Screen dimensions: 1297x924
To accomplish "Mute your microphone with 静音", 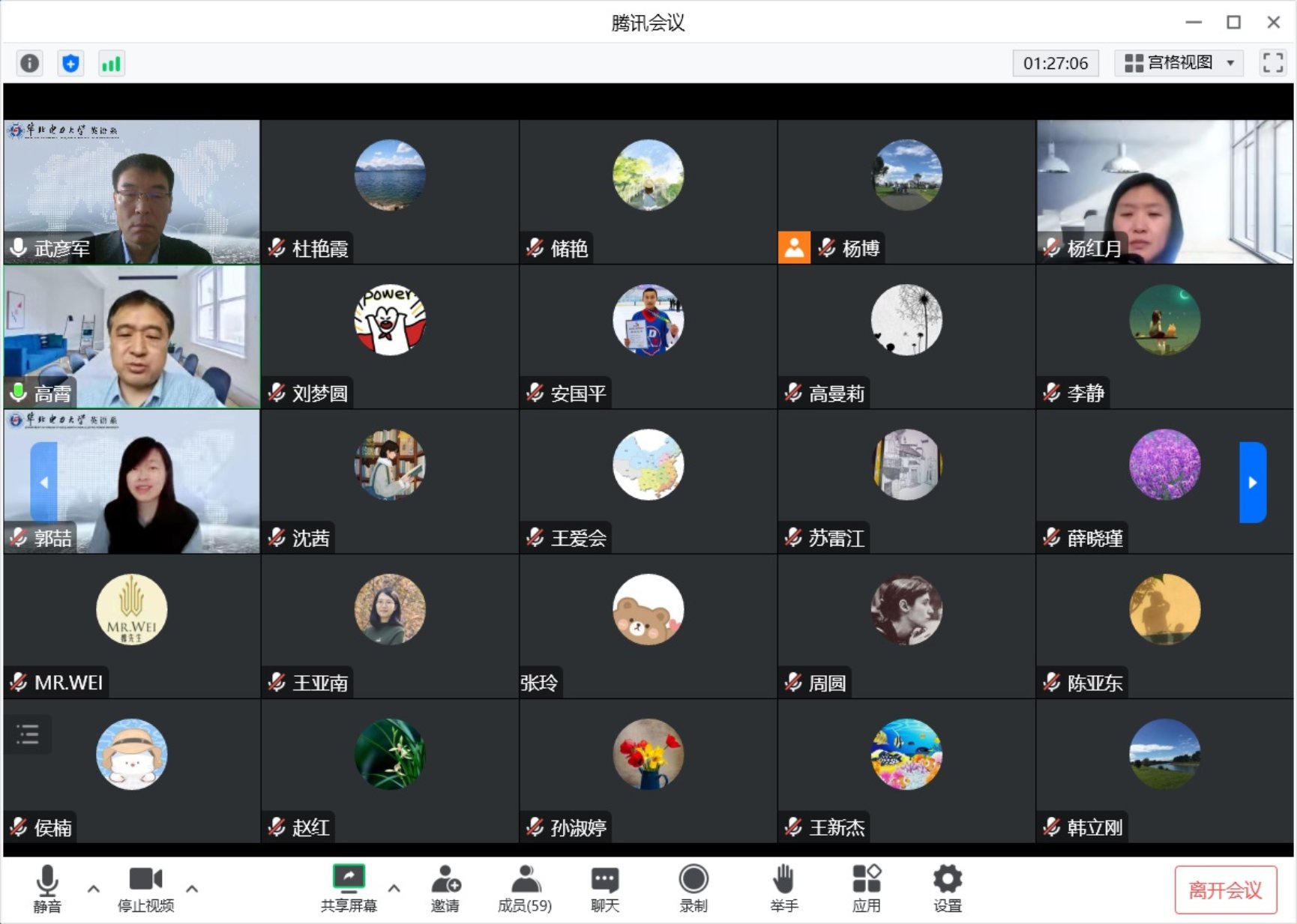I will point(48,888).
